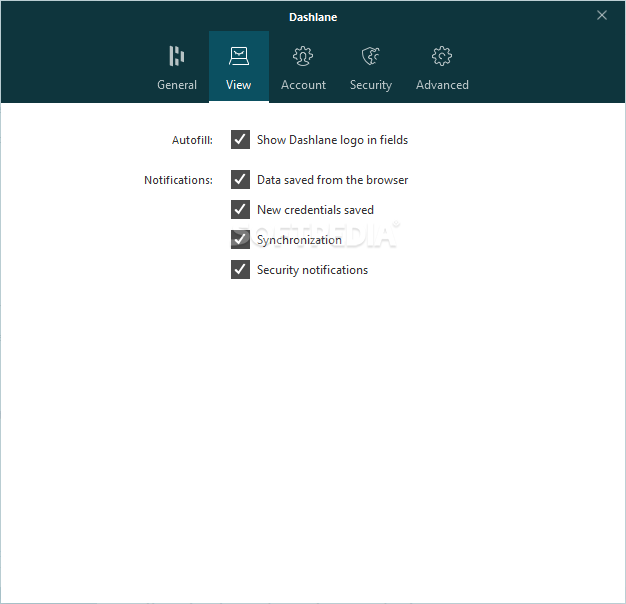Click the Advanced gear icon
The height and width of the screenshot is (604, 626).
coord(442,56)
